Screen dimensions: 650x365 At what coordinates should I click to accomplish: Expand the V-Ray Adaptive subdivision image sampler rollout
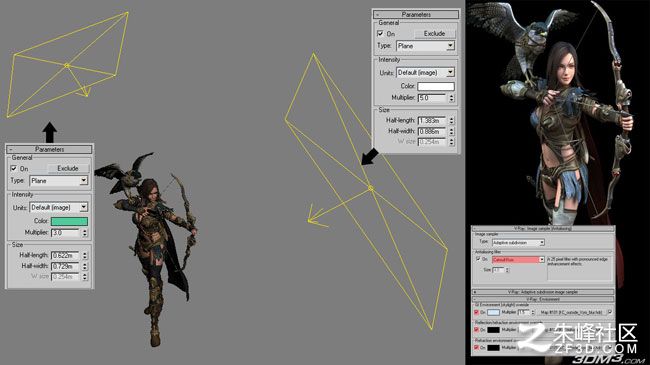(x=543, y=292)
